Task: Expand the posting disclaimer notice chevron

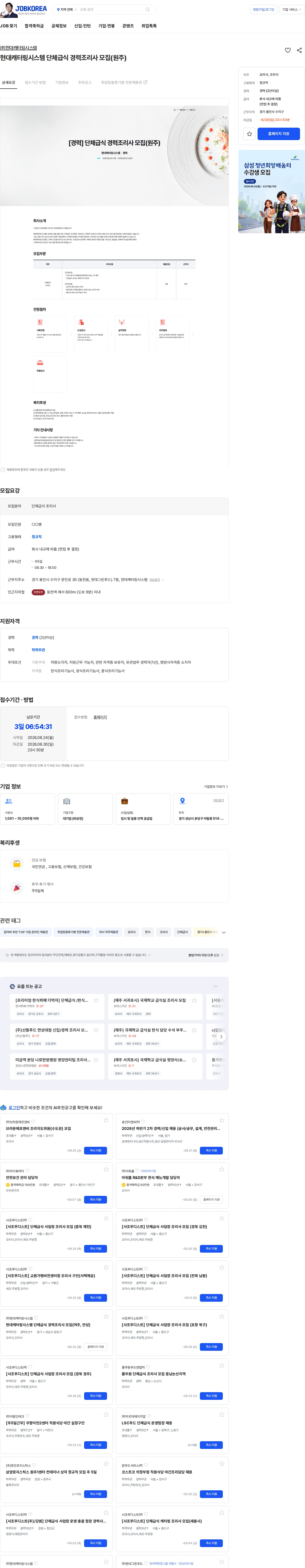Action: 149,955
